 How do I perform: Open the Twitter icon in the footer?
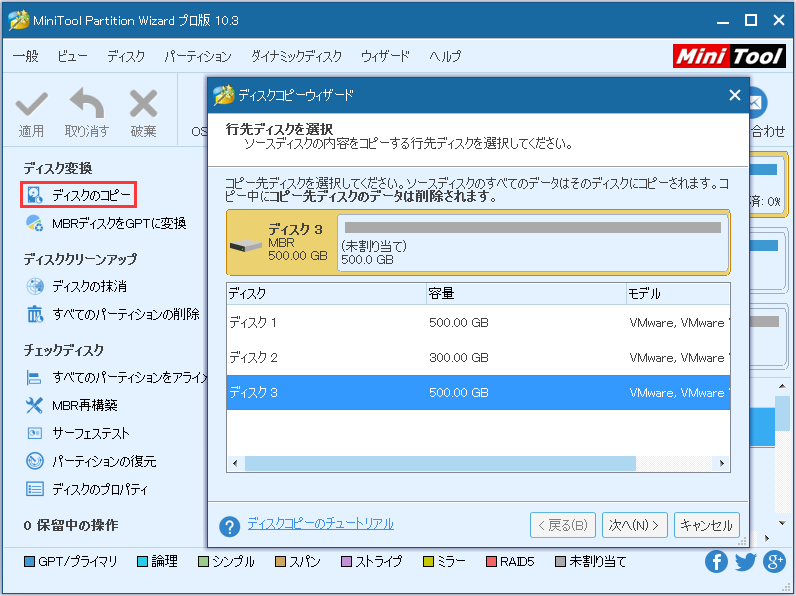(x=745, y=562)
